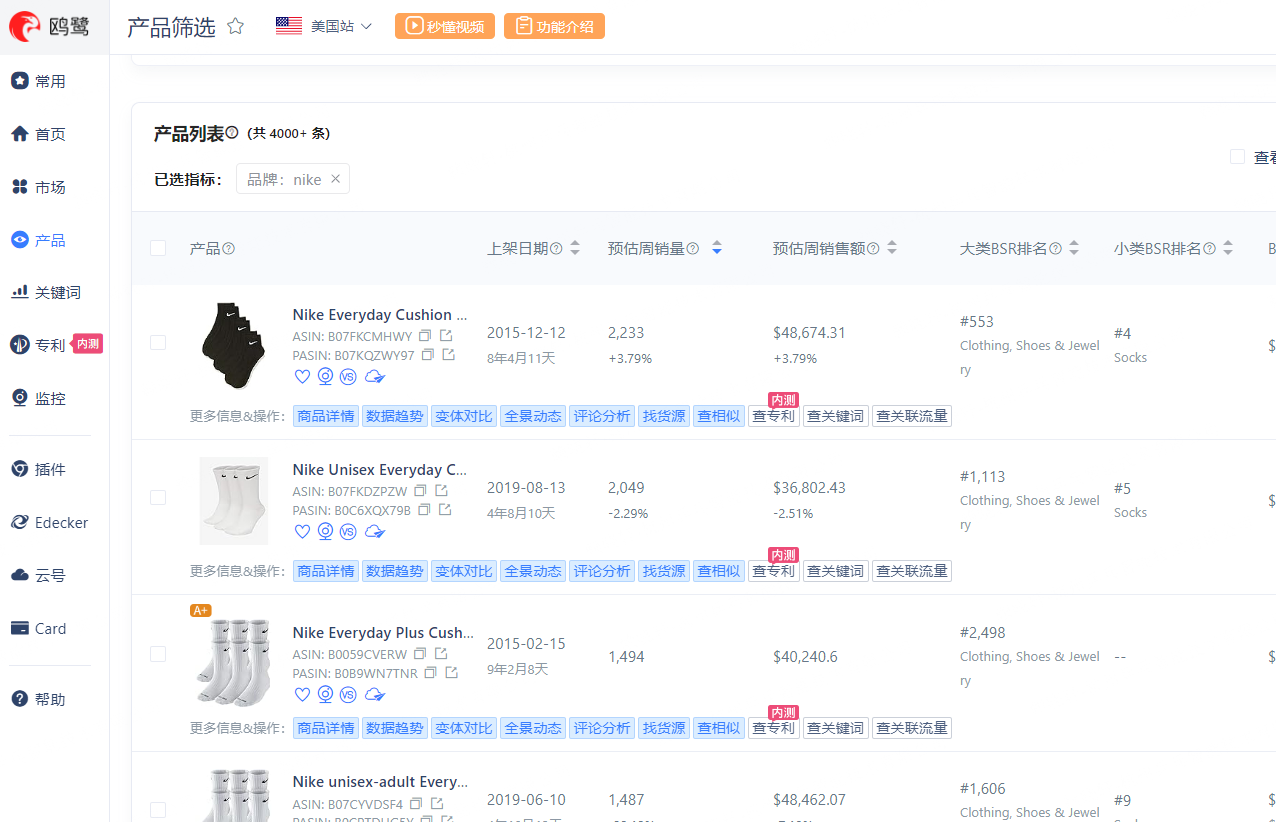
Task: Open the Nike Unisex Everyday C... title link
Action: (380, 469)
